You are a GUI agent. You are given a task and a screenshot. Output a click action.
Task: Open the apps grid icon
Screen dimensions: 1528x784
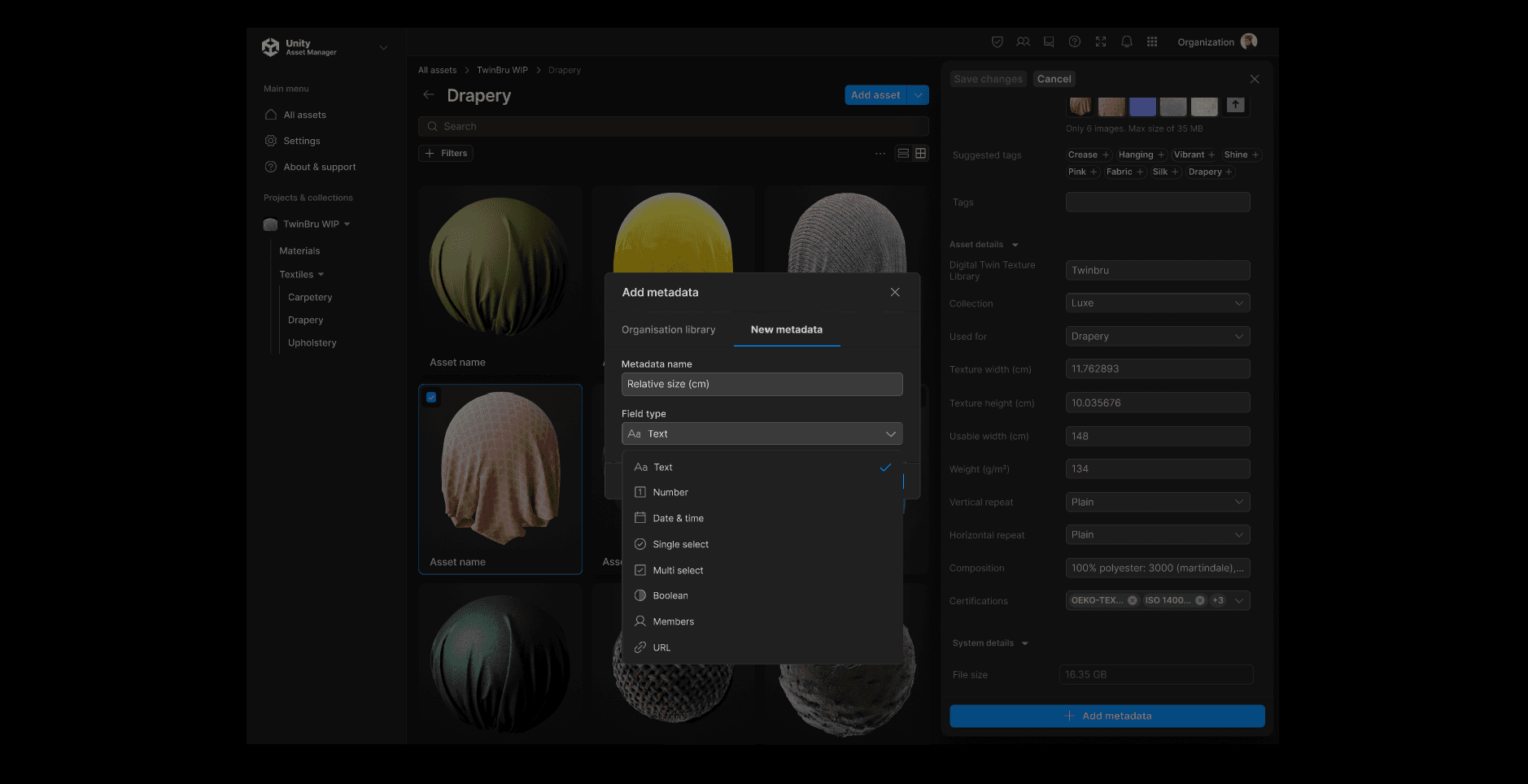(1152, 42)
